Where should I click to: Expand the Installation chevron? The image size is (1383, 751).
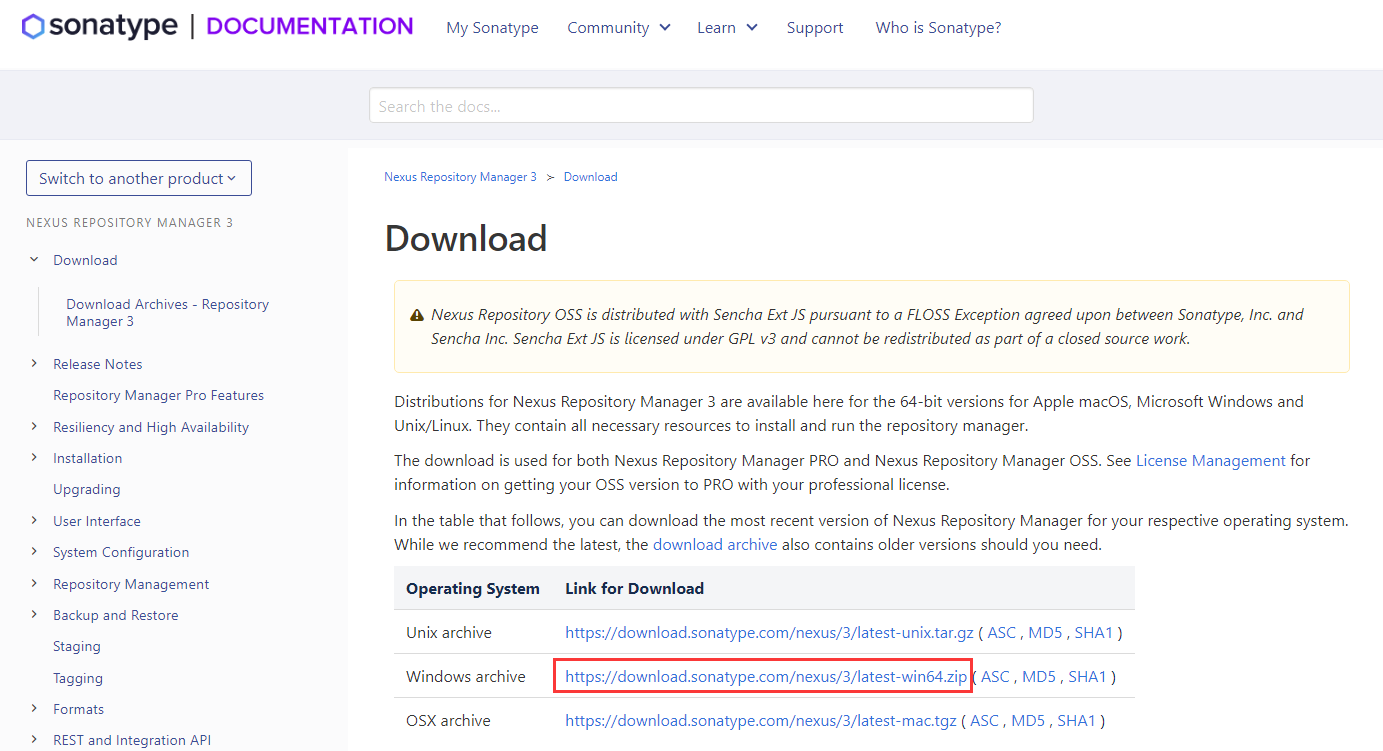pyautogui.click(x=34, y=458)
